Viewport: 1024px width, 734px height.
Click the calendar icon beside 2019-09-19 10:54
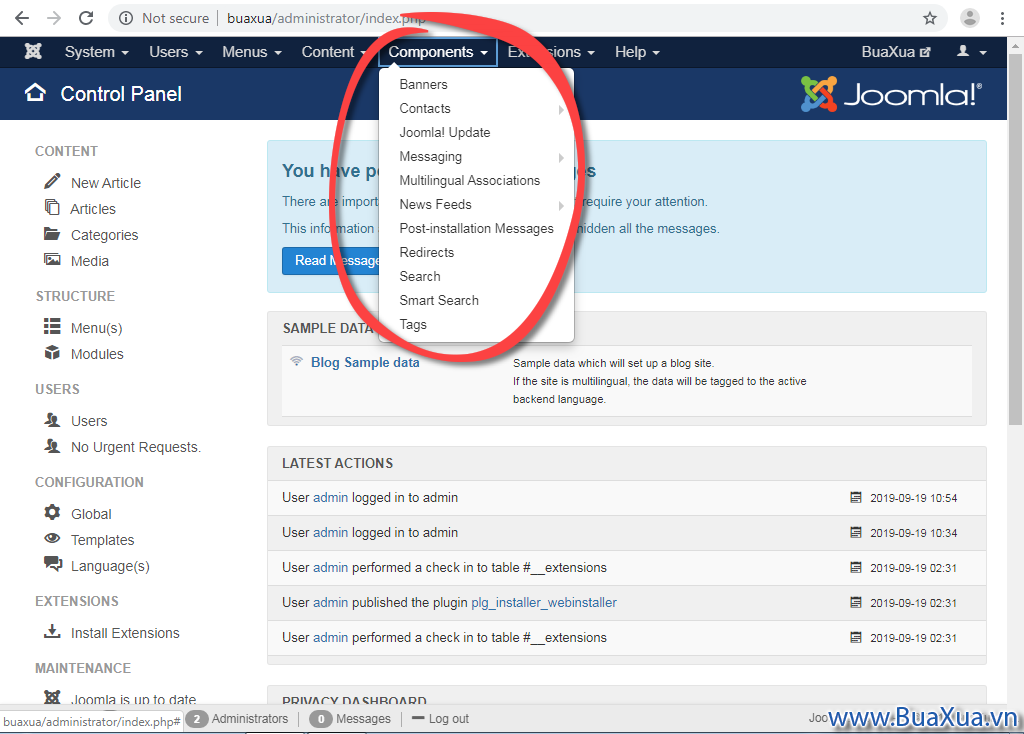coord(856,498)
